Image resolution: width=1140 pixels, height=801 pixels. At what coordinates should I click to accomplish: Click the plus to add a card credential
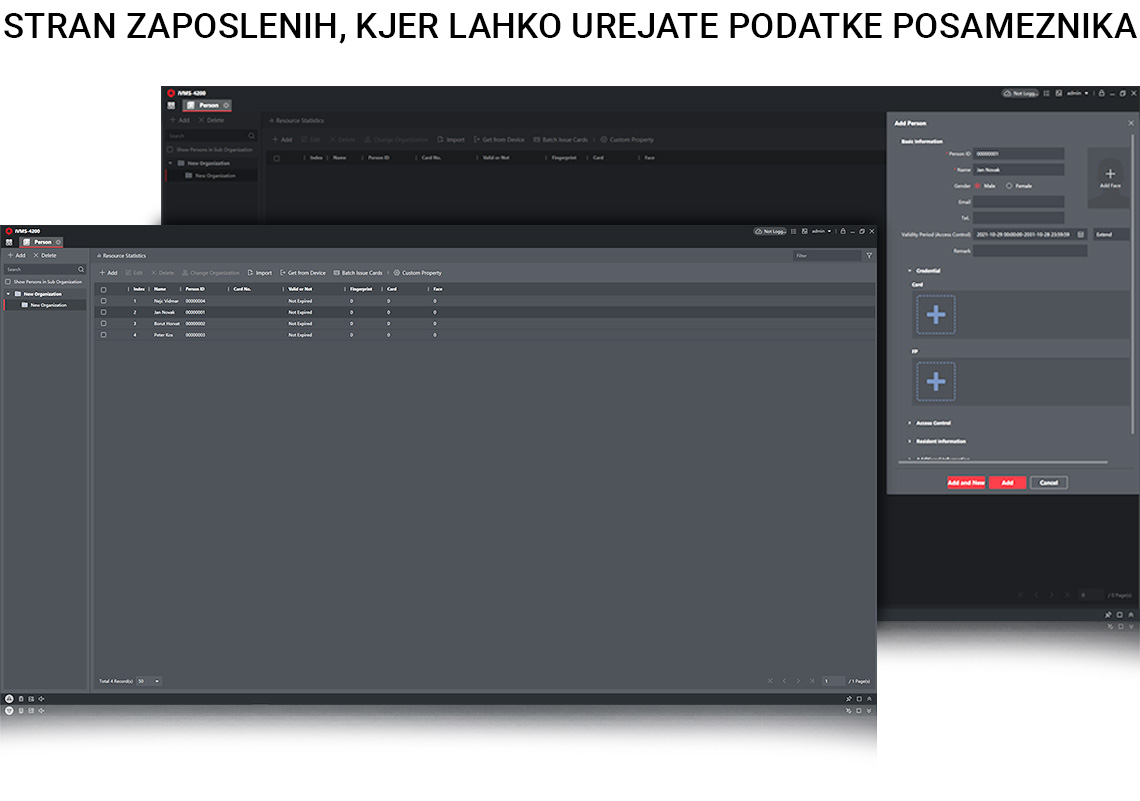(935, 314)
